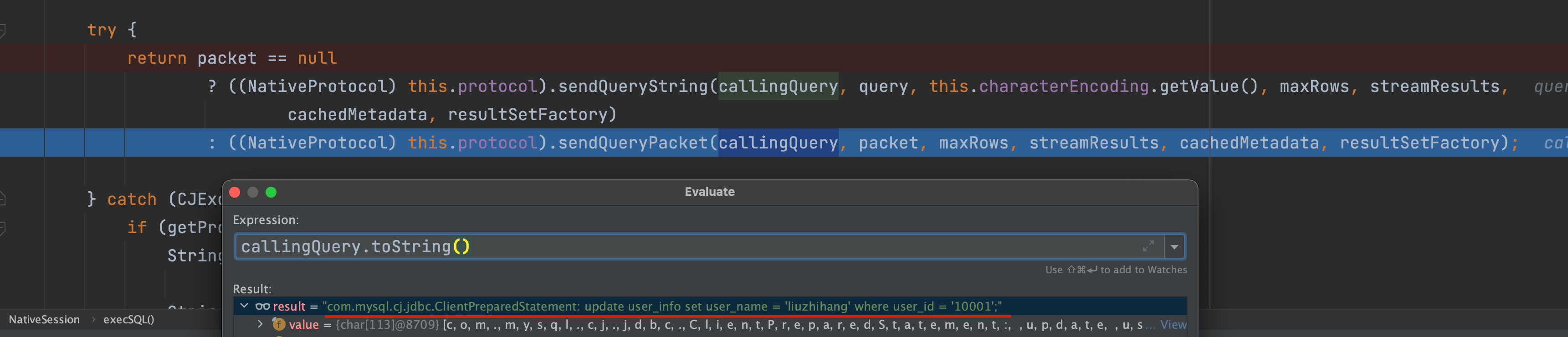Click the green zoom button of the Evaluate dialog
1568x337 pixels.
point(271,192)
